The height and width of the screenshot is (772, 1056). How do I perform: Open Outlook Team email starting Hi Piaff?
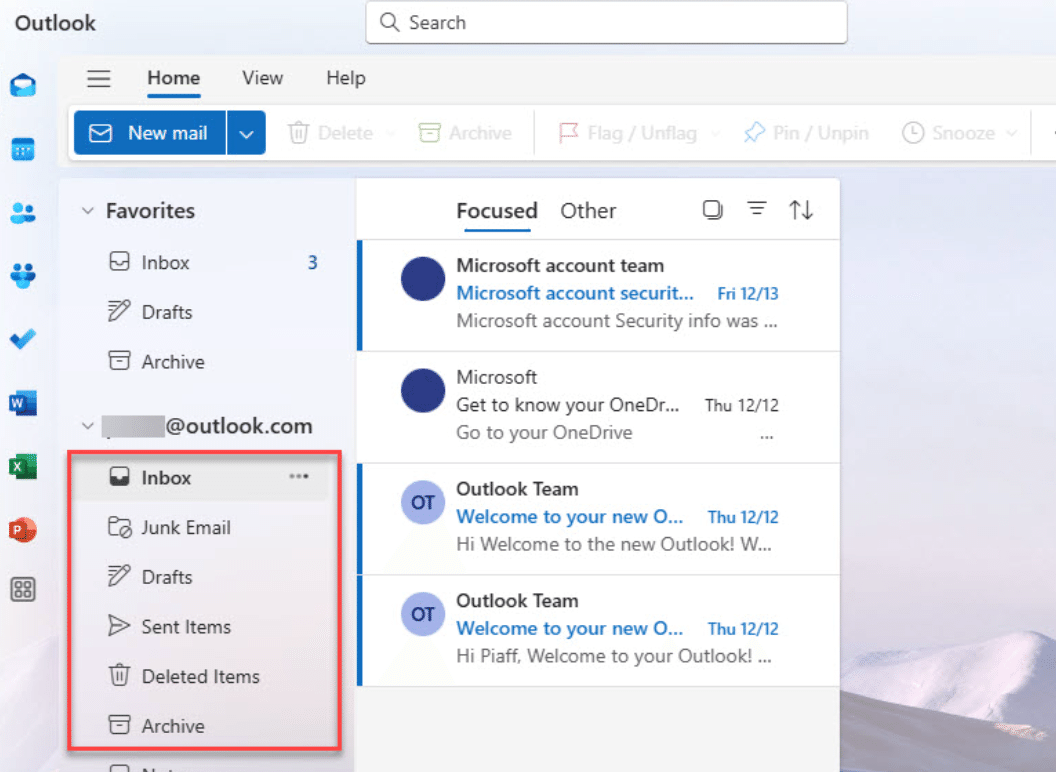(x=598, y=631)
